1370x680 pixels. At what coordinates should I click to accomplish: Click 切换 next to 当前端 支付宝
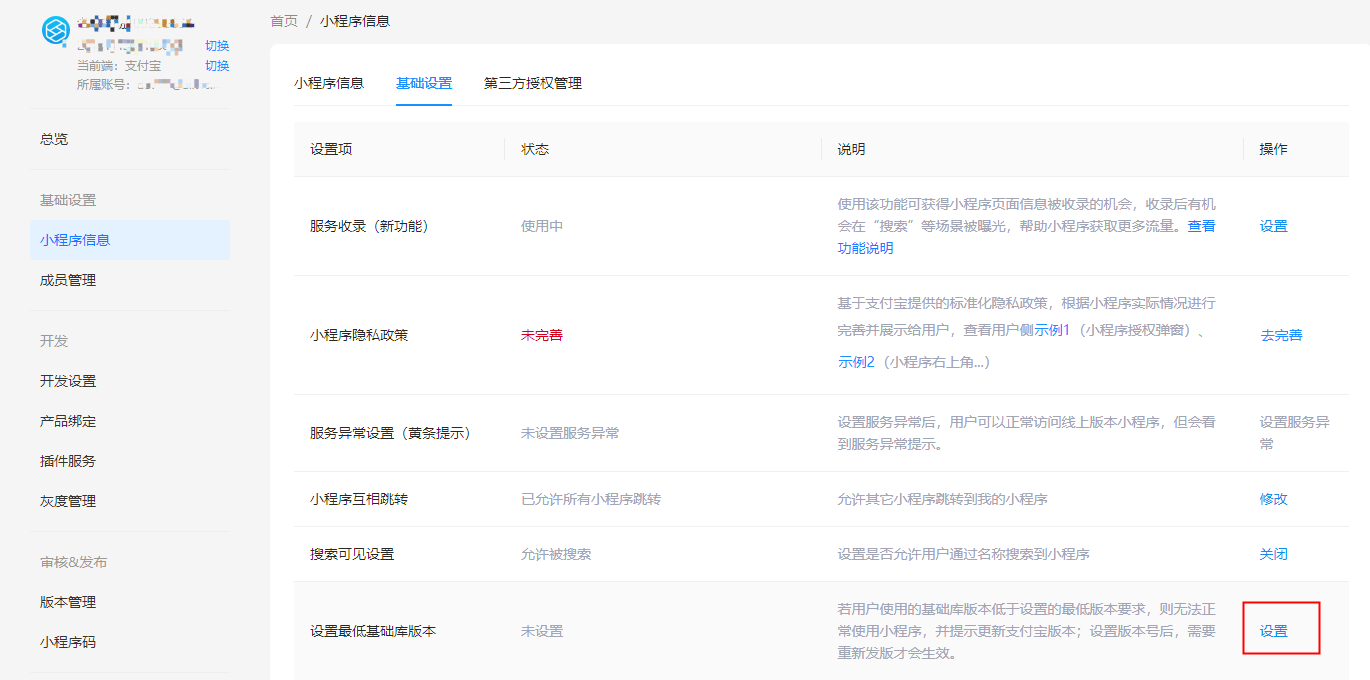217,66
